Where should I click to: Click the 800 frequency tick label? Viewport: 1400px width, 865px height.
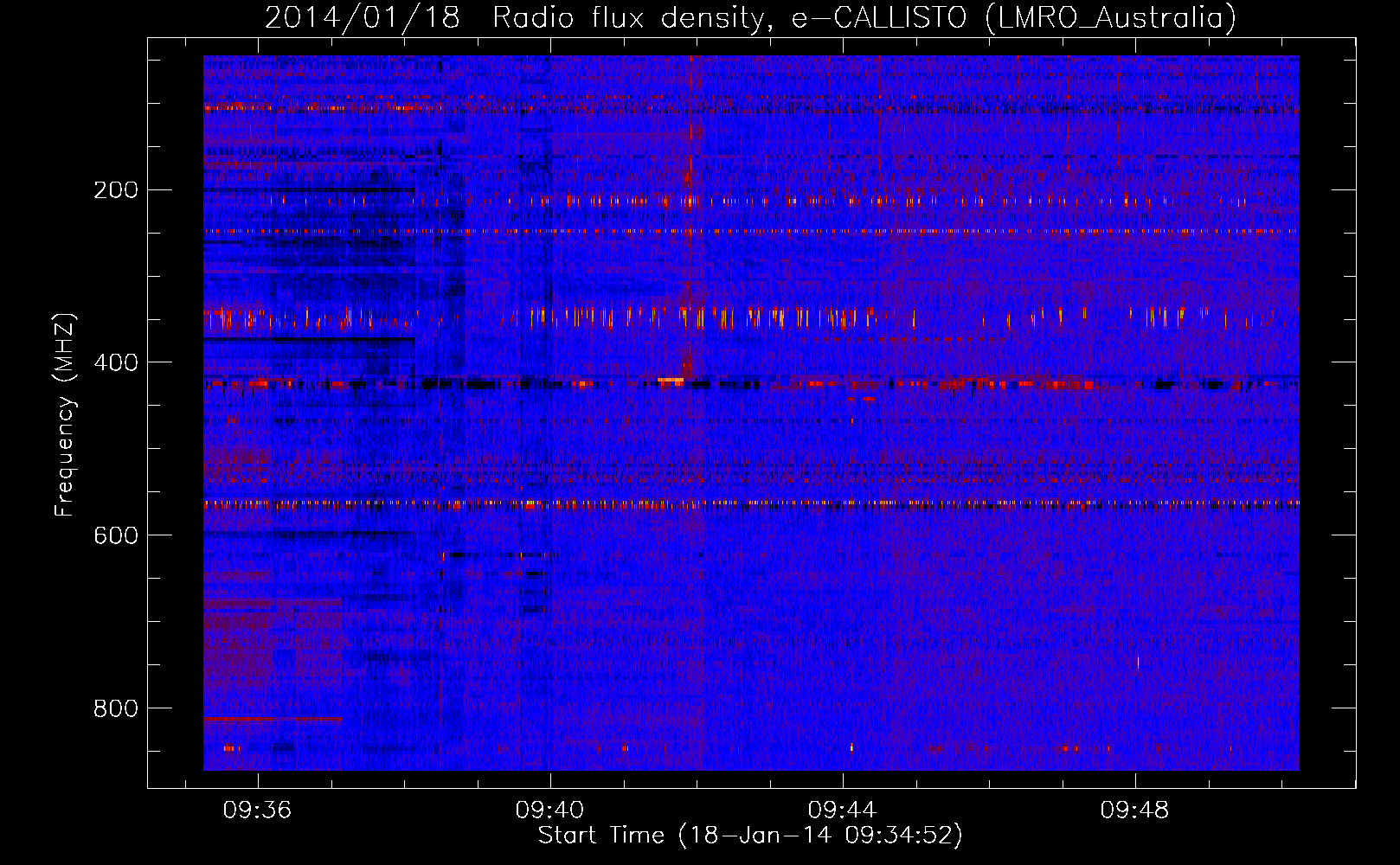(116, 708)
